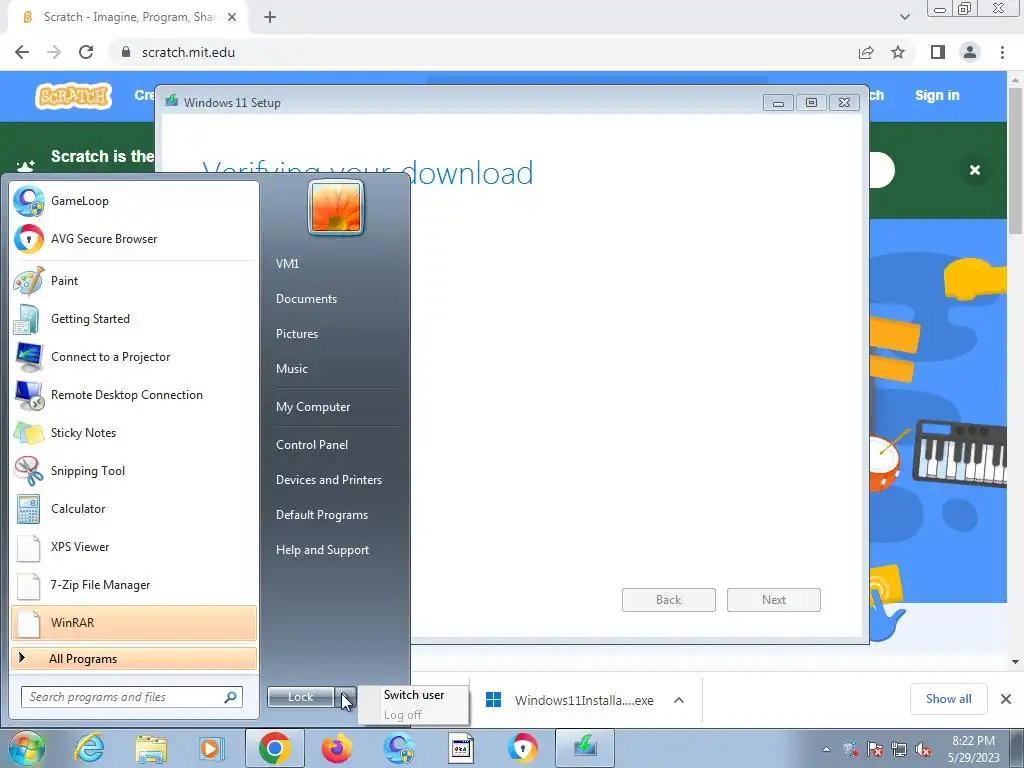Click Sign in on Scratch
This screenshot has width=1024, height=768.
[x=937, y=95]
